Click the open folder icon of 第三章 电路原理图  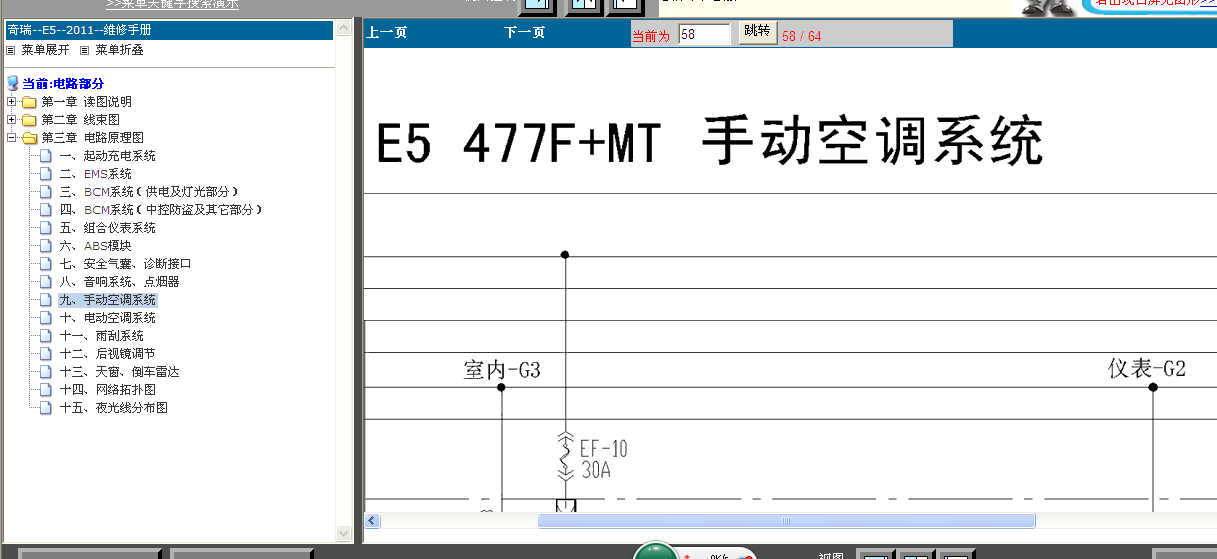[29, 138]
